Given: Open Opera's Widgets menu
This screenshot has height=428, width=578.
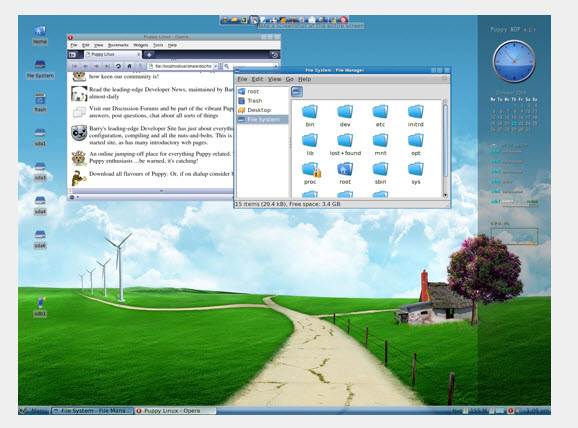Looking at the screenshot, I should click(140, 45).
